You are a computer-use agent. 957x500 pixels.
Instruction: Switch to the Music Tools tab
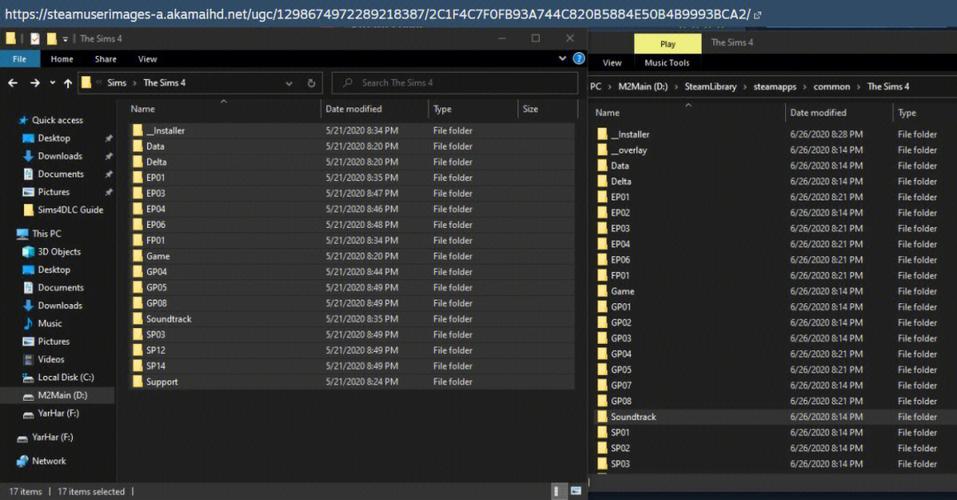tap(666, 63)
